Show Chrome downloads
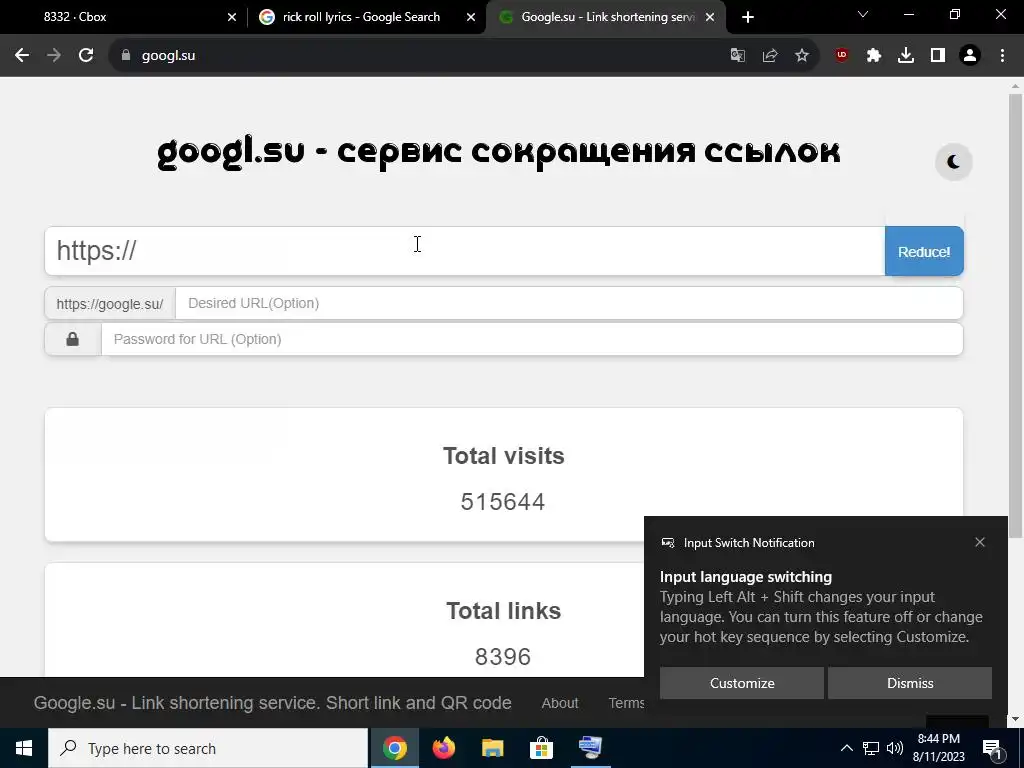This screenshot has height=768, width=1024. click(906, 56)
